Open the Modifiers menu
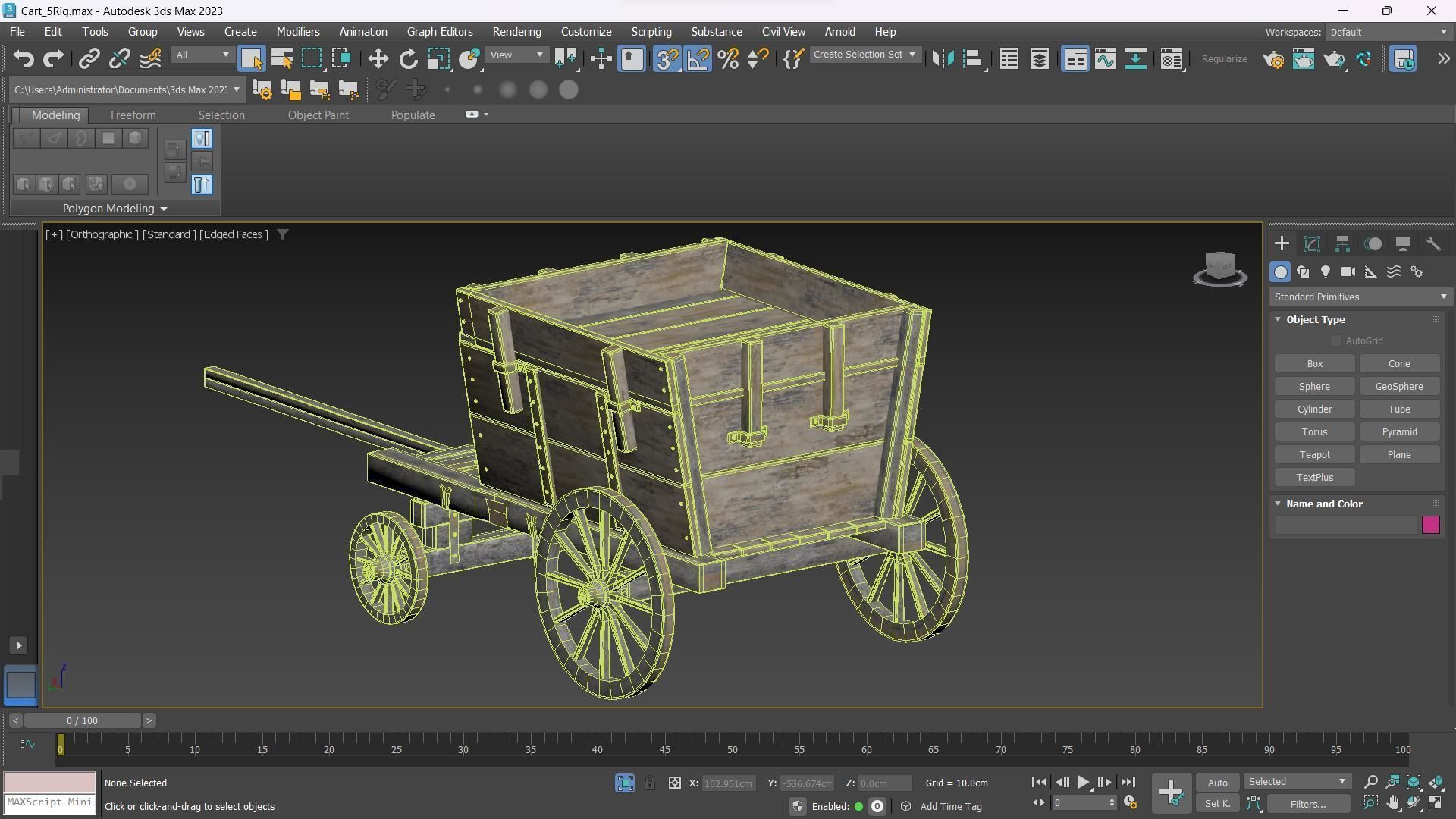 297,32
